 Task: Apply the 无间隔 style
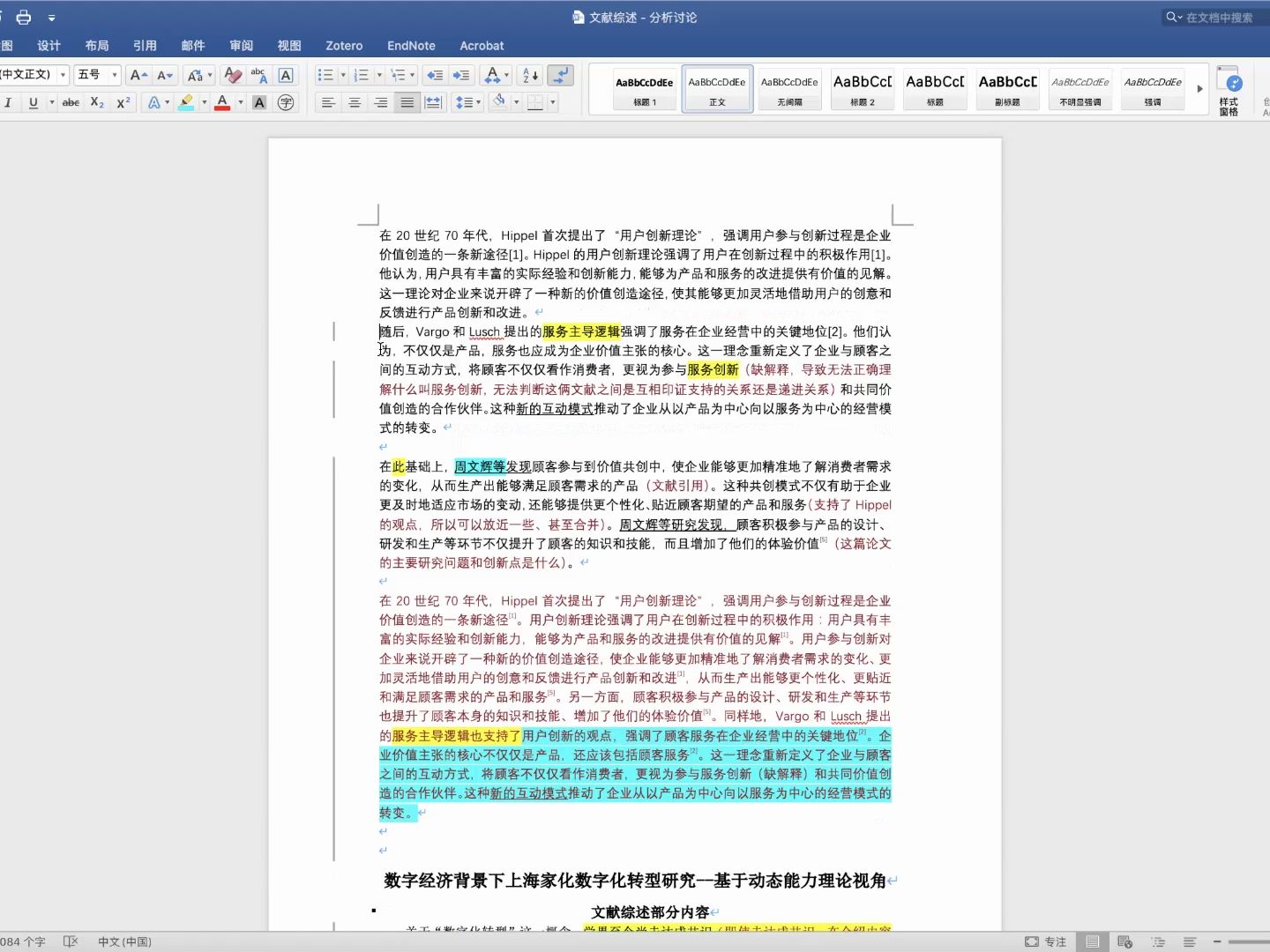pyautogui.click(x=789, y=89)
